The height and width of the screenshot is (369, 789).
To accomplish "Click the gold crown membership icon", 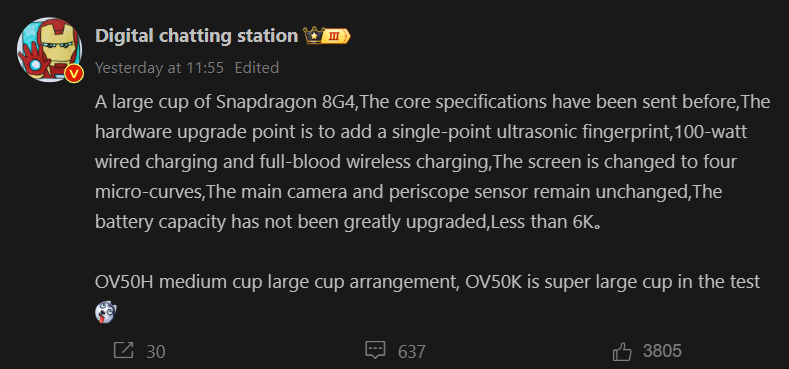I will pyautogui.click(x=312, y=36).
